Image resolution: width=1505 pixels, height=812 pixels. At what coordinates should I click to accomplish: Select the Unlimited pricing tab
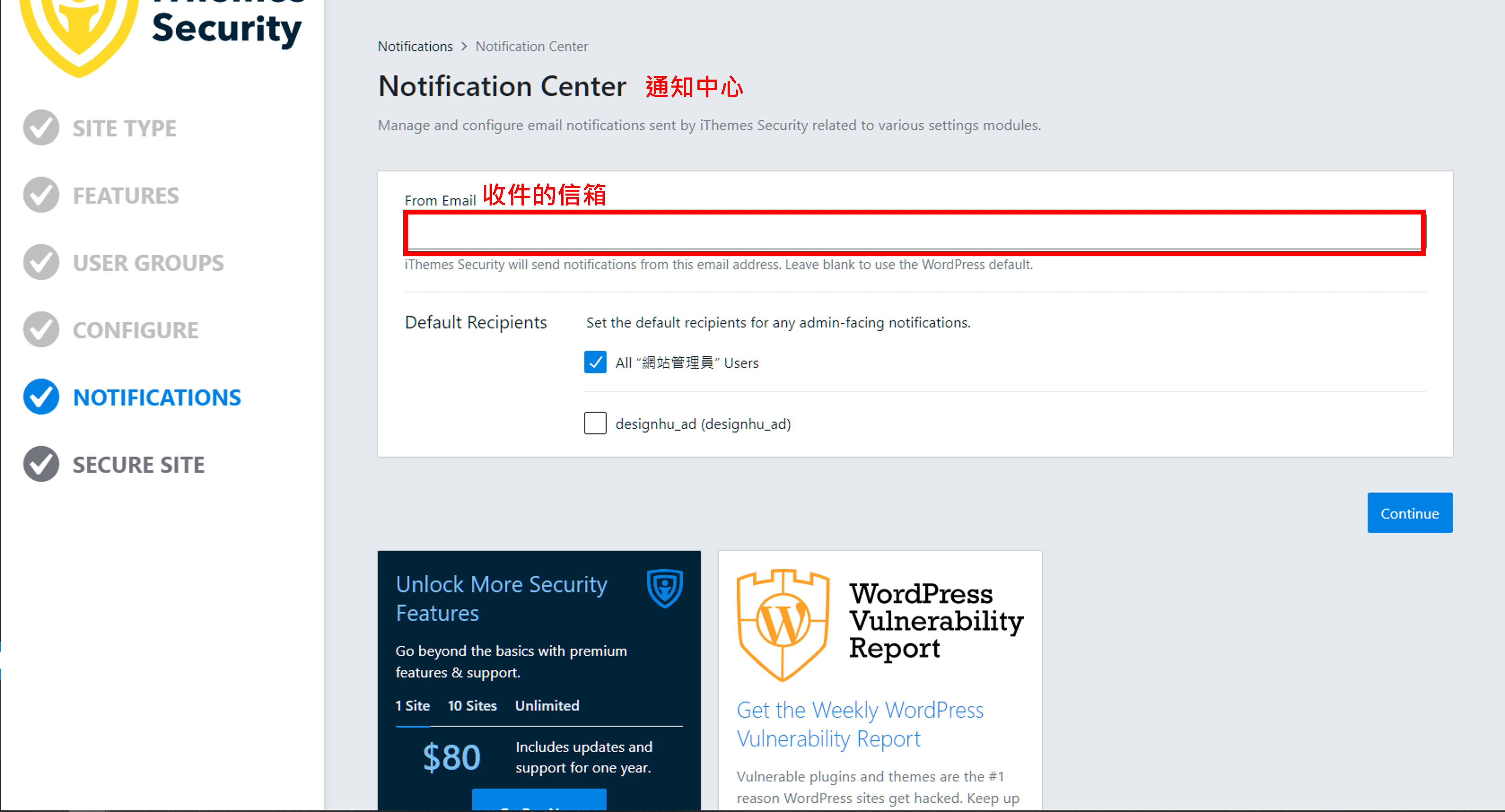click(547, 706)
